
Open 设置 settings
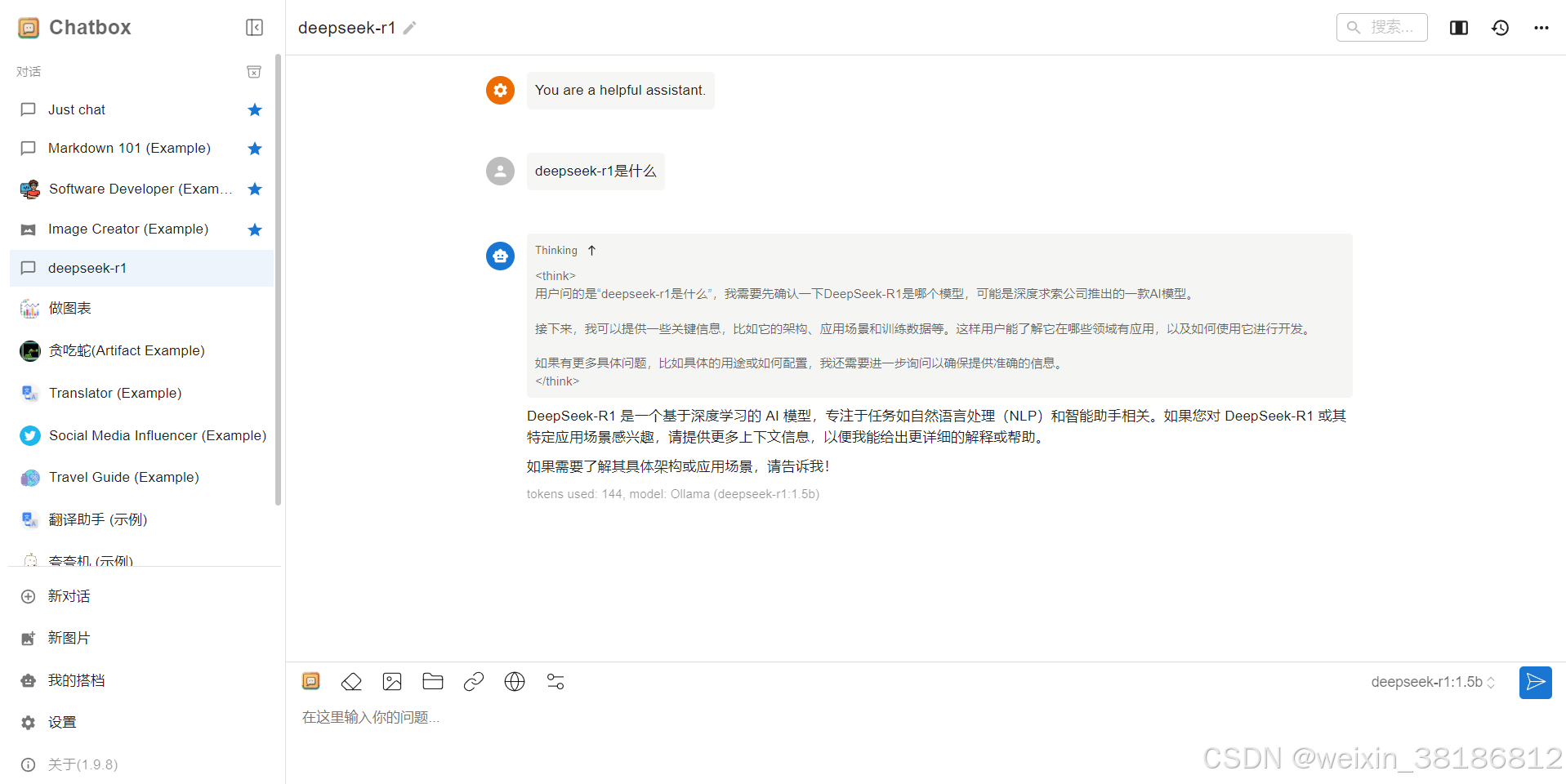coord(141,722)
